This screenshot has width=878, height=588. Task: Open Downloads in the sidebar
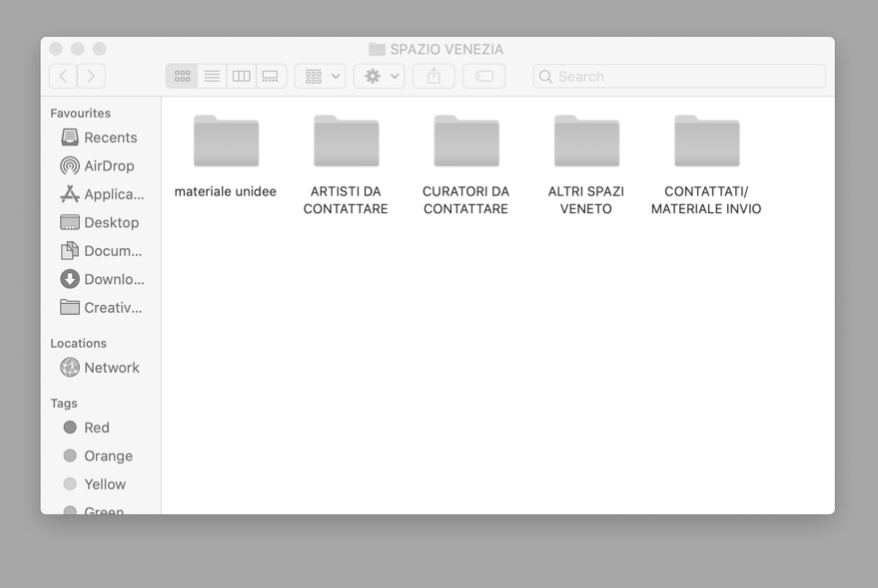pyautogui.click(x=102, y=279)
